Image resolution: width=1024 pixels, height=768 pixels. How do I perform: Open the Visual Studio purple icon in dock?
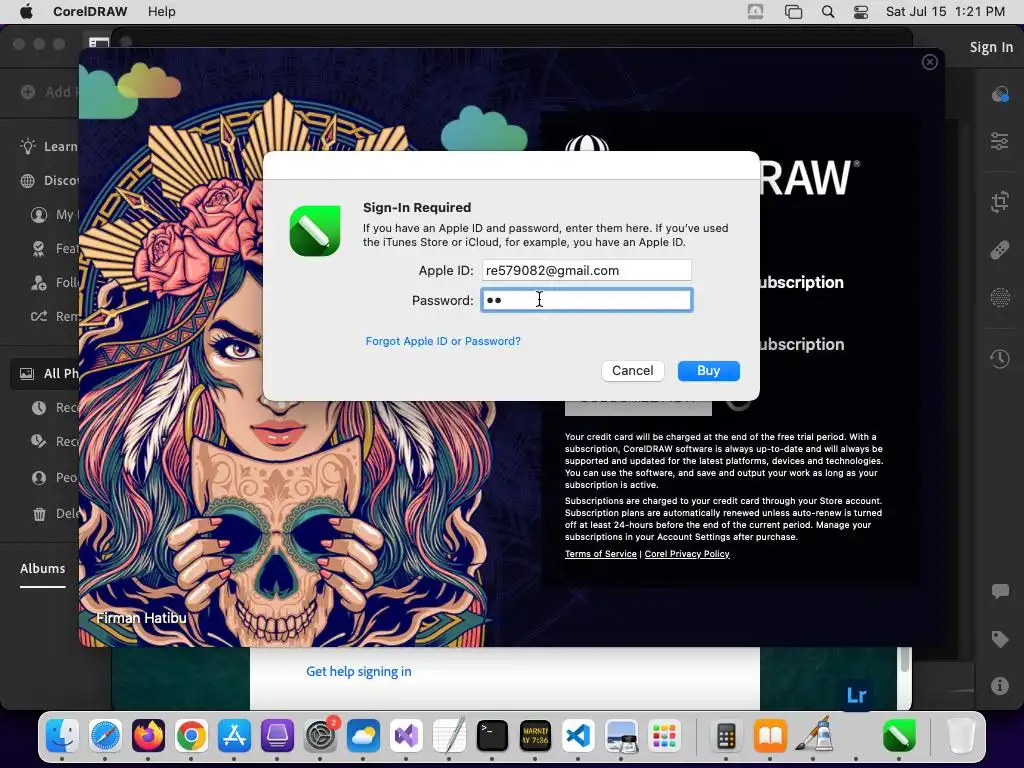coord(406,736)
